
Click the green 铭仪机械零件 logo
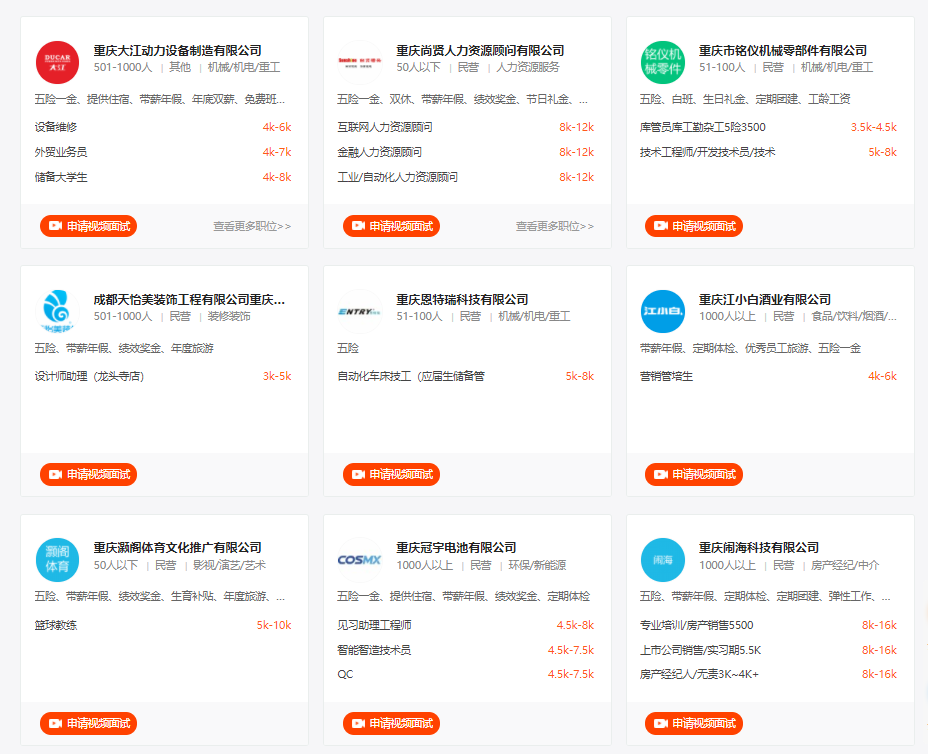pos(662,62)
